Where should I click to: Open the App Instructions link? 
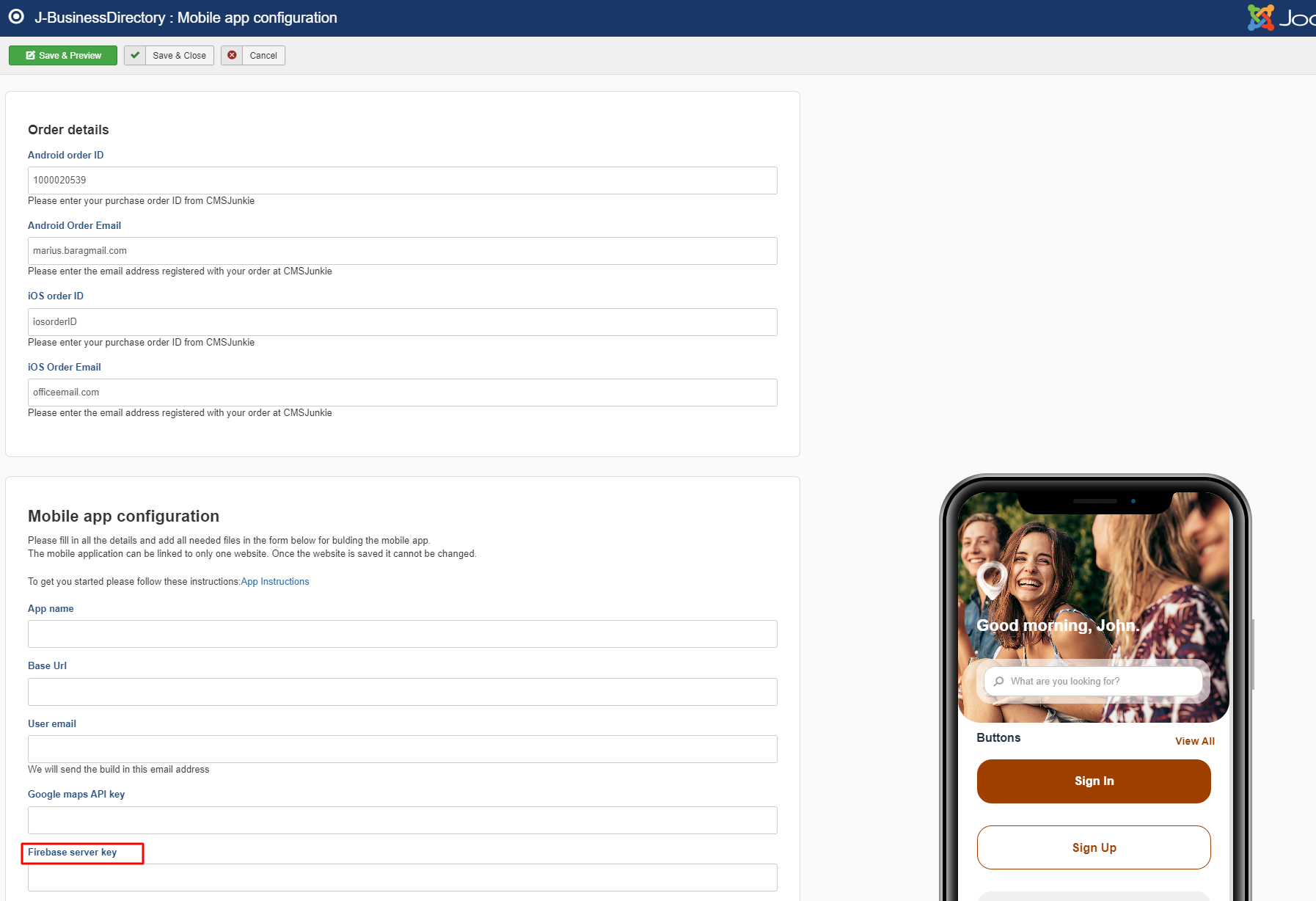click(275, 582)
